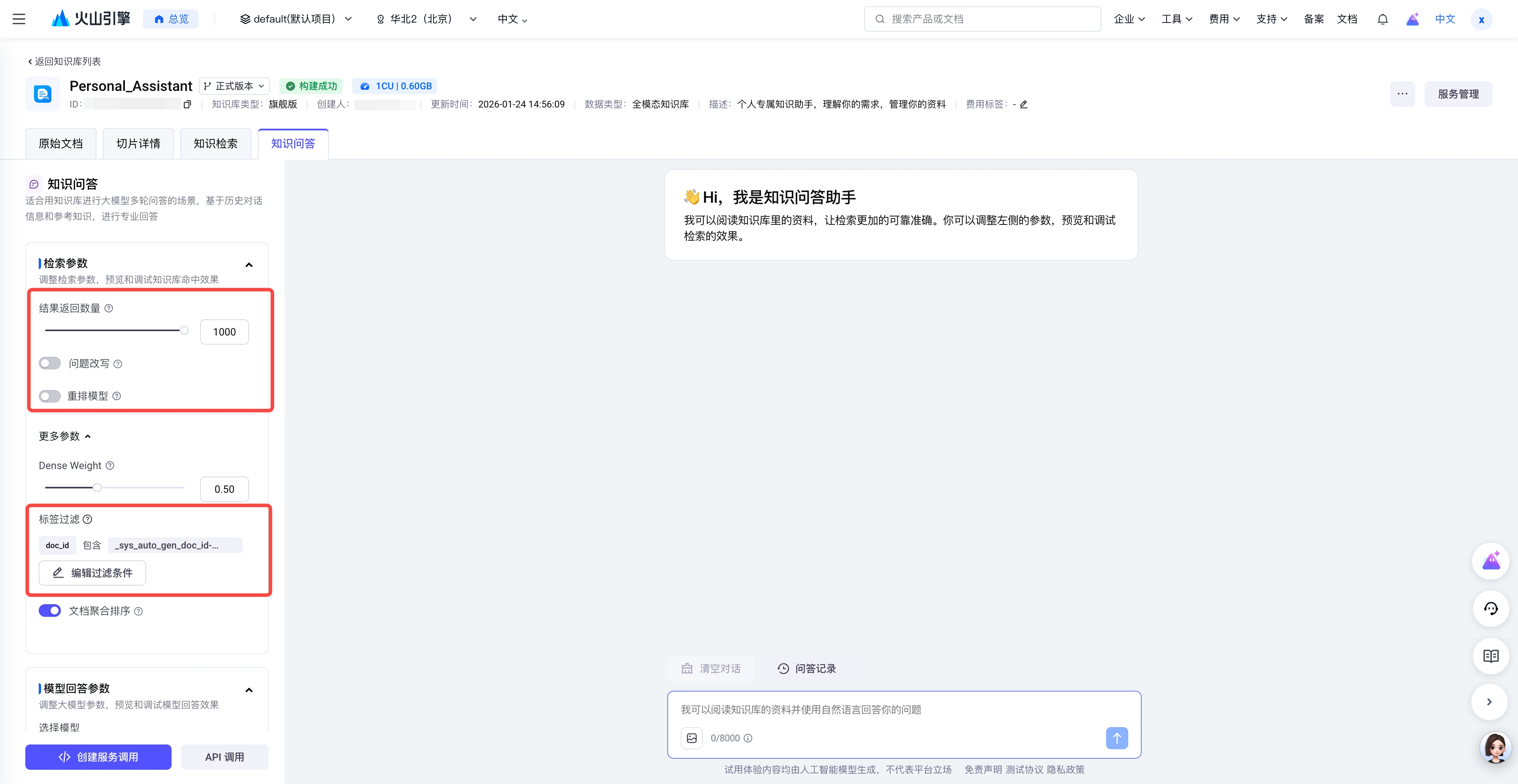This screenshot has height=784, width=1518.
Task: Open the documentation book icon on right
Action: (1490, 656)
